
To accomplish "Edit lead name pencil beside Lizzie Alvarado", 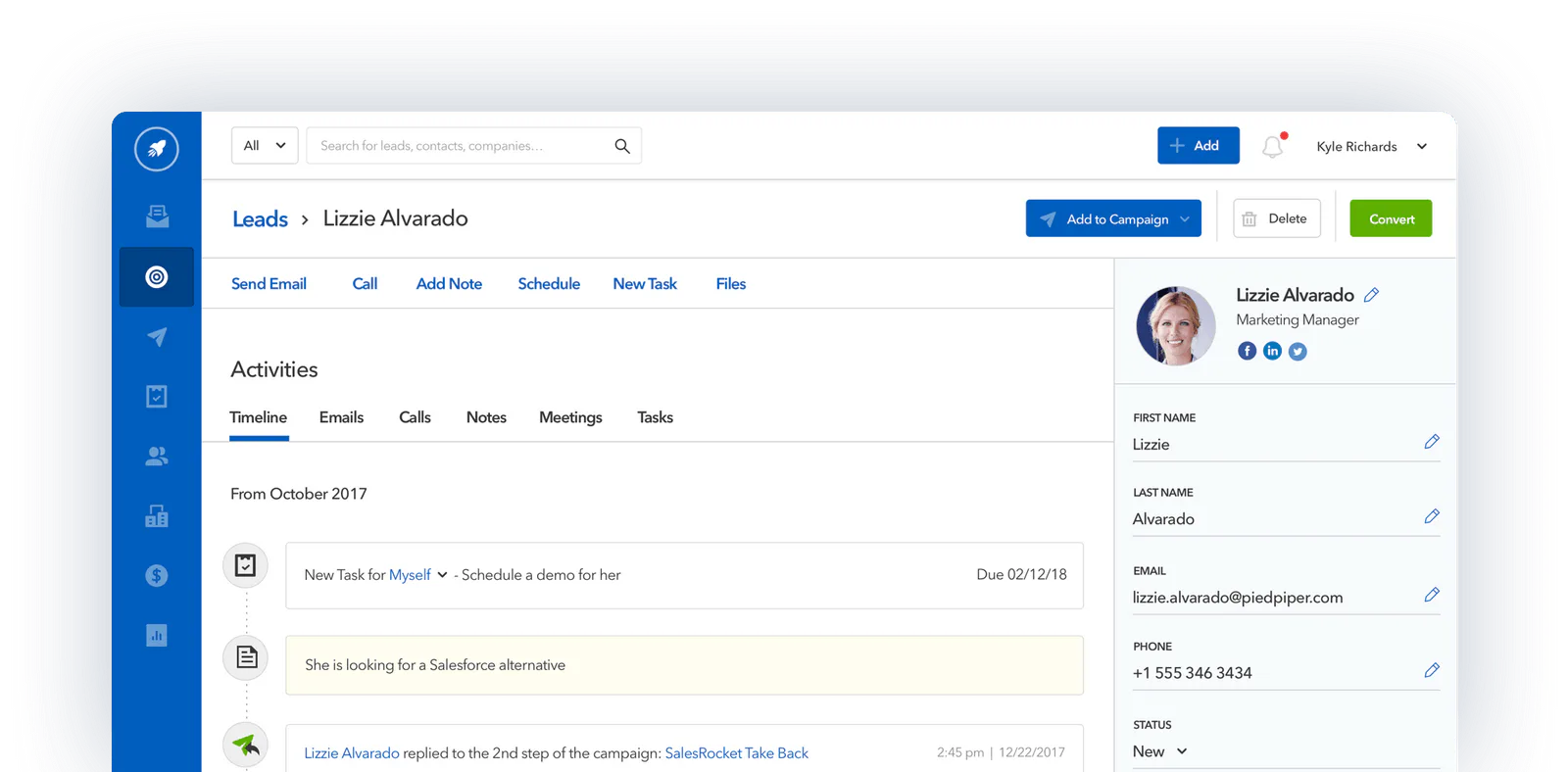I will click(1372, 295).
